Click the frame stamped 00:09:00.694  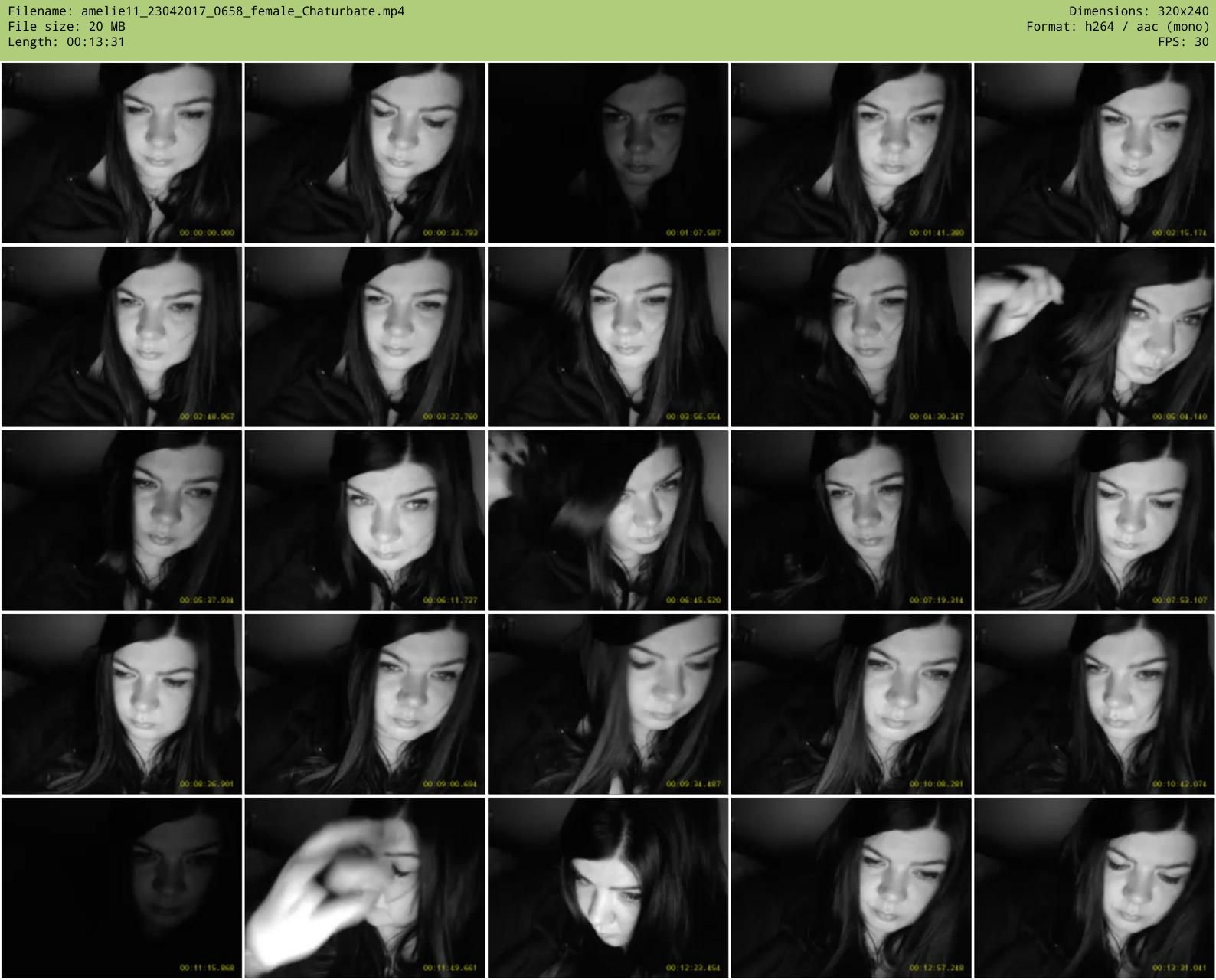point(364,704)
